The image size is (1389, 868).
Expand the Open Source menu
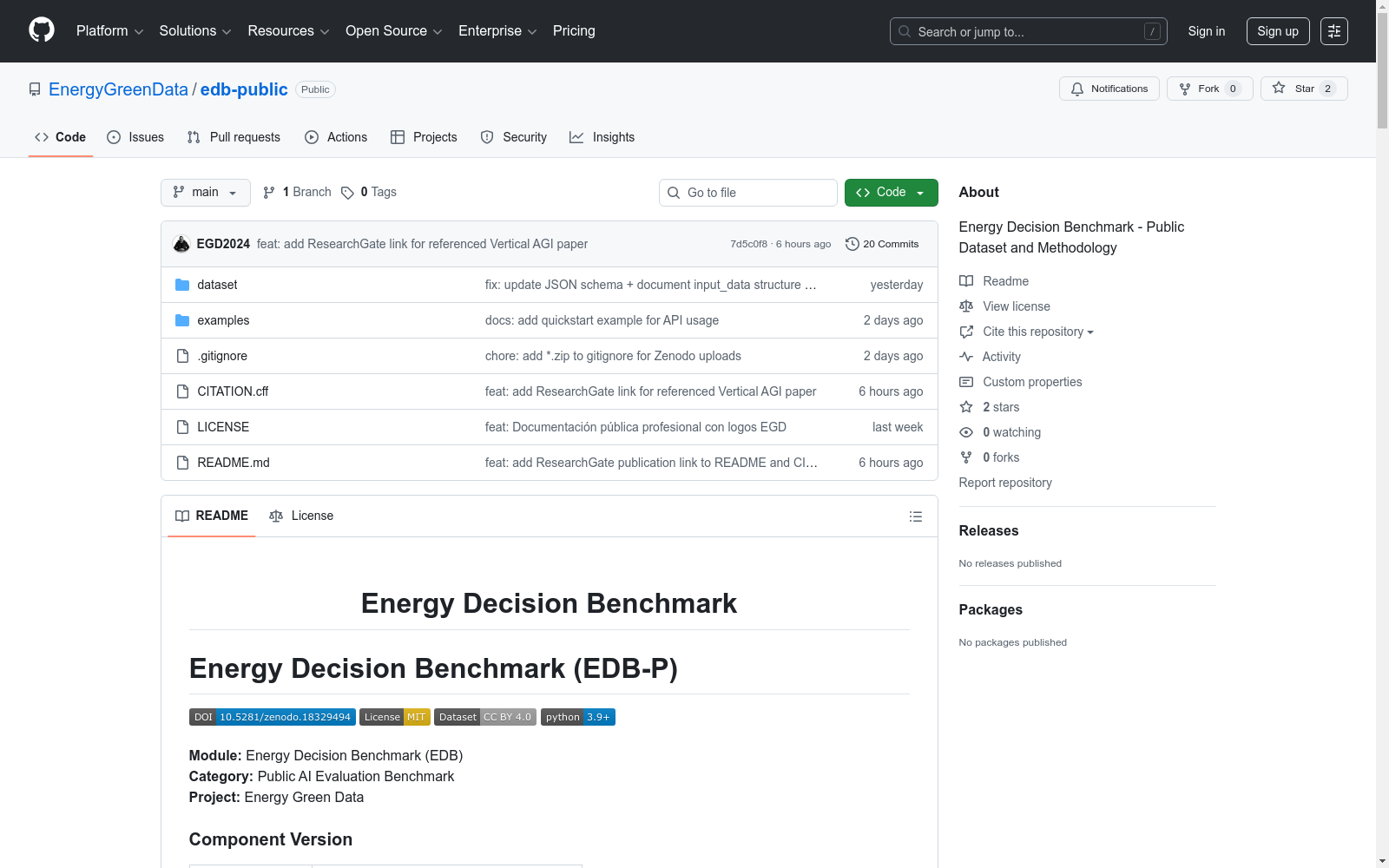pos(394,31)
